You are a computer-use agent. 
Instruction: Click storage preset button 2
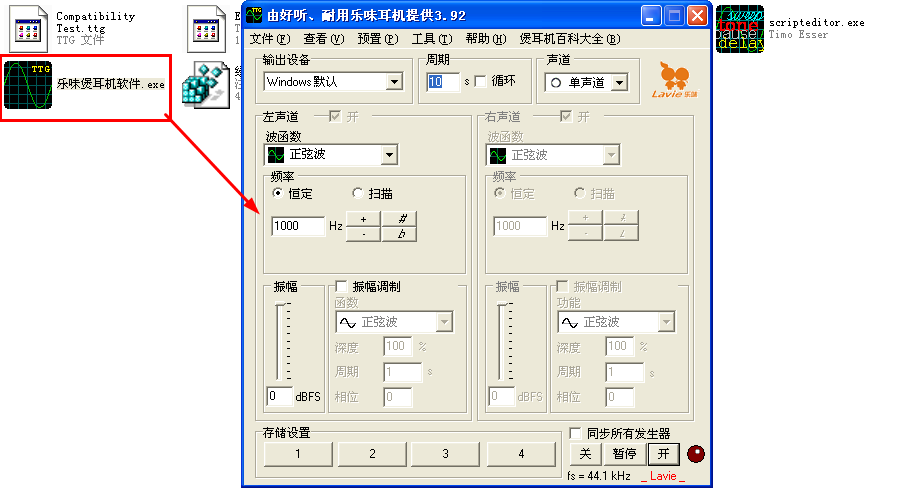(x=372, y=454)
